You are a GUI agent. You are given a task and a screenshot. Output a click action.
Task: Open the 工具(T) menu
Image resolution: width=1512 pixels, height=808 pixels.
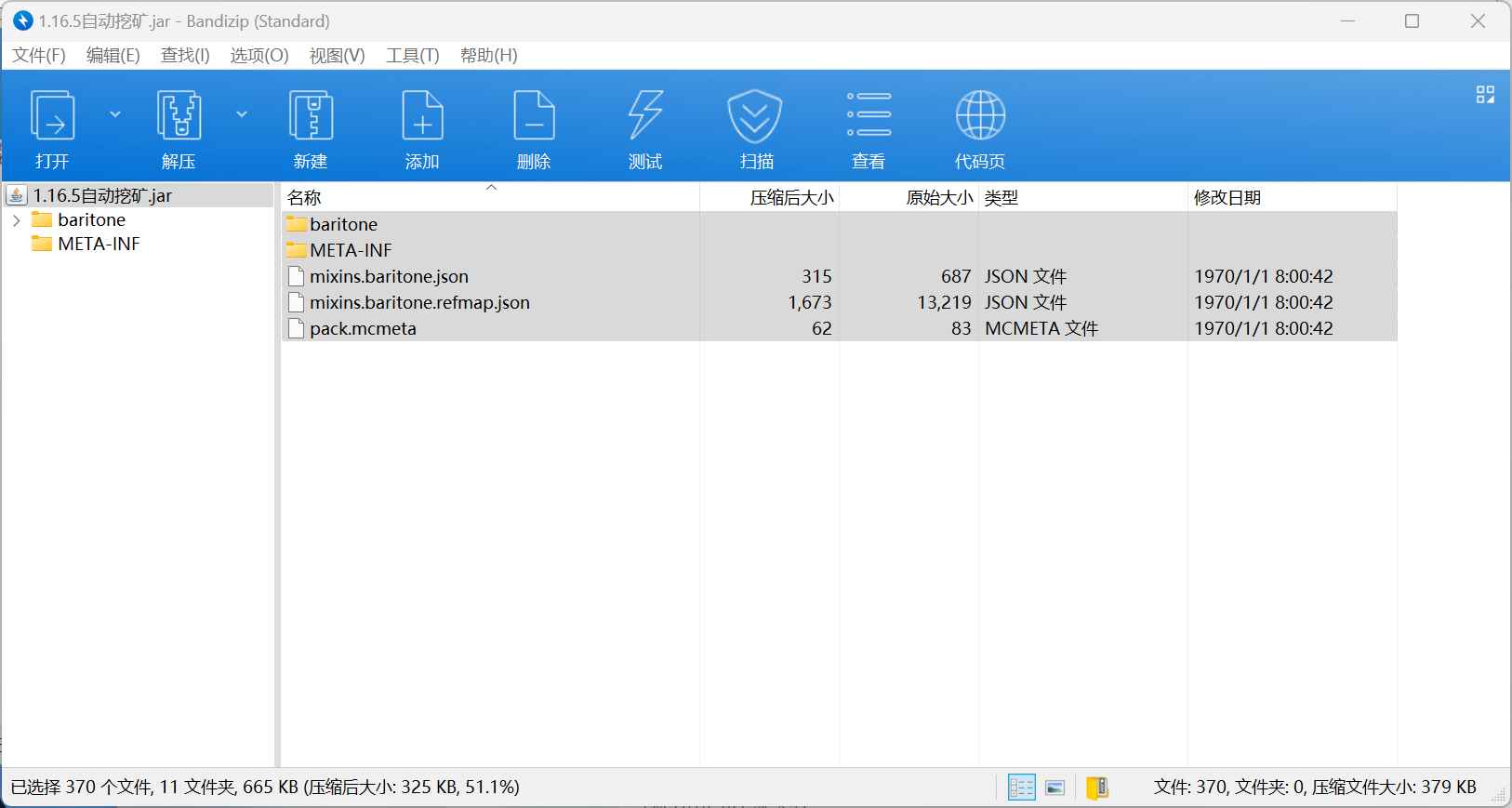click(x=413, y=56)
